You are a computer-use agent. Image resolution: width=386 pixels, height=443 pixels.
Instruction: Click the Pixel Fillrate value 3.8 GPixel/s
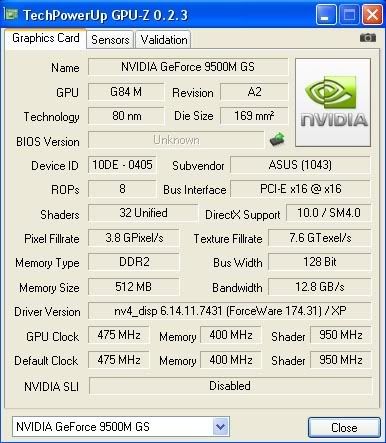pos(134,238)
